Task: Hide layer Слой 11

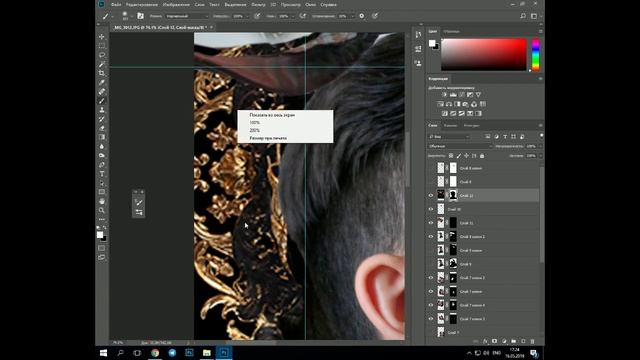Action: coord(431,223)
